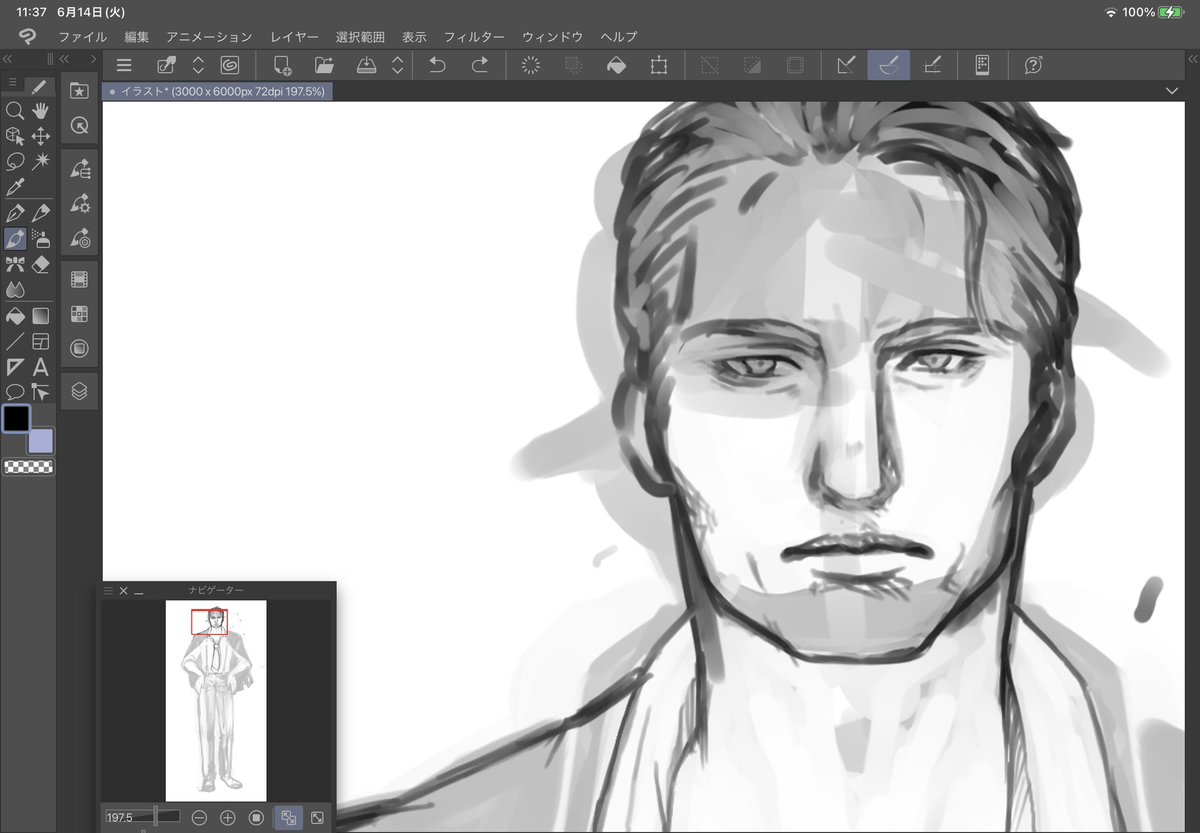
Task: Expand canvas tab list chevron at right
Action: (x=1173, y=91)
